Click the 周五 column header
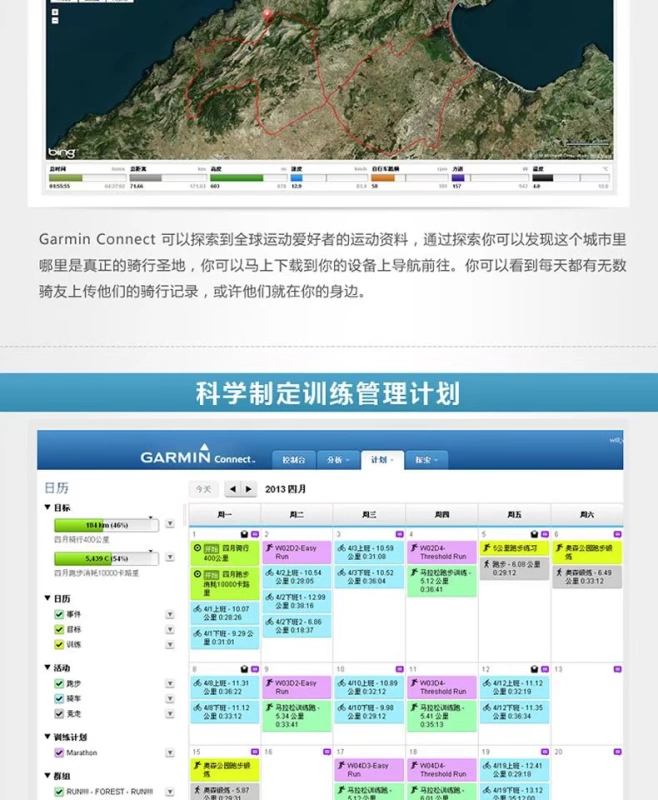The width and height of the screenshot is (658, 800). tap(514, 515)
